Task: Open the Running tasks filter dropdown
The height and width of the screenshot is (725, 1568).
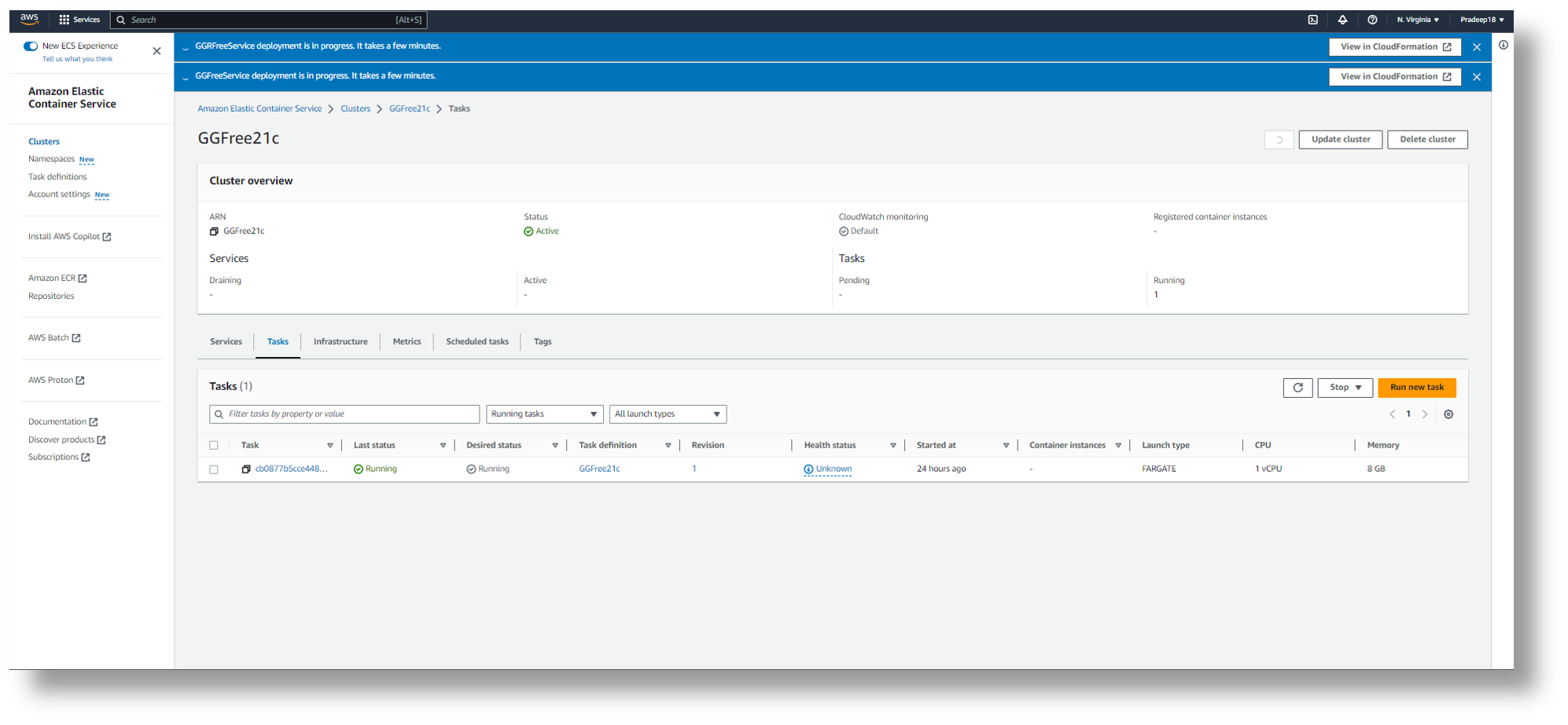Action: coord(544,414)
